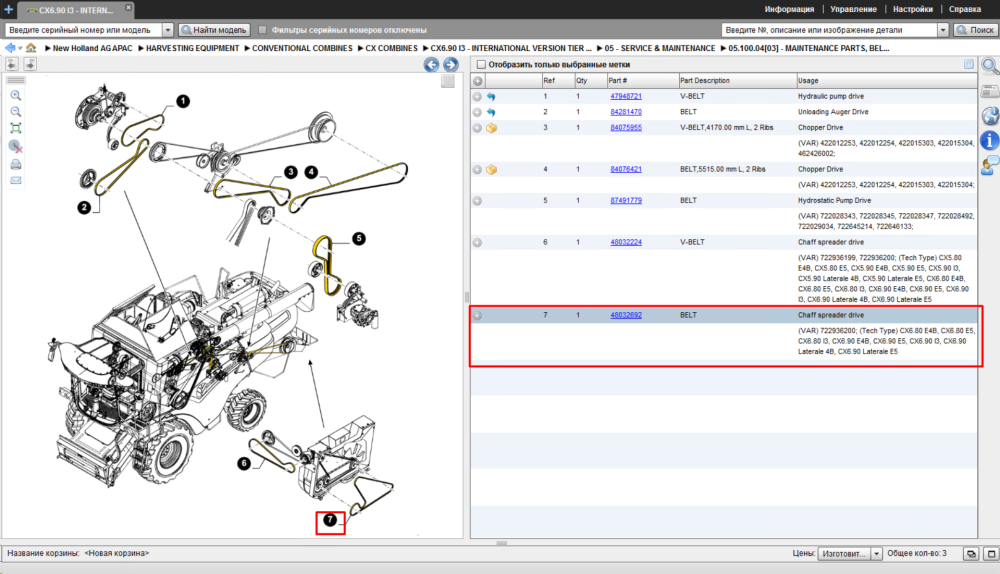Navigate to CONVENTIONAL COMBINES breadcrumb
The image size is (1000, 574).
pyautogui.click(x=302, y=48)
